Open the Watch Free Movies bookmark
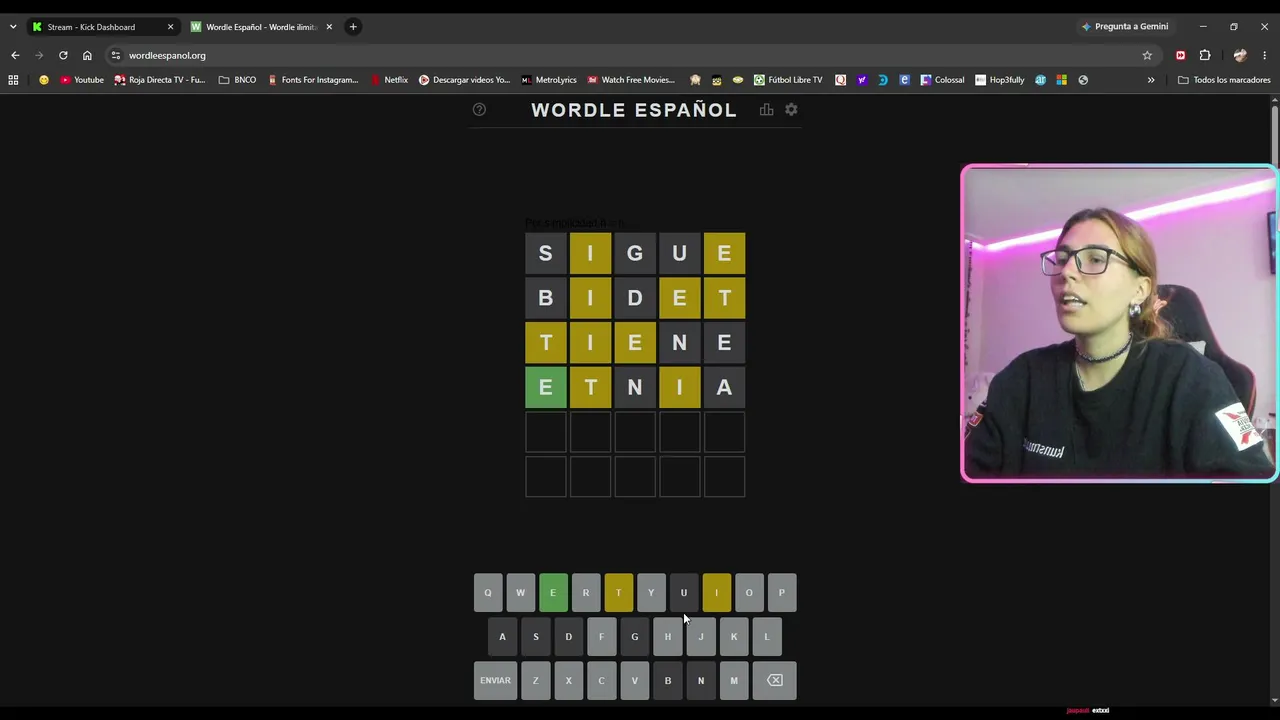This screenshot has height=720, width=1280. 631,80
